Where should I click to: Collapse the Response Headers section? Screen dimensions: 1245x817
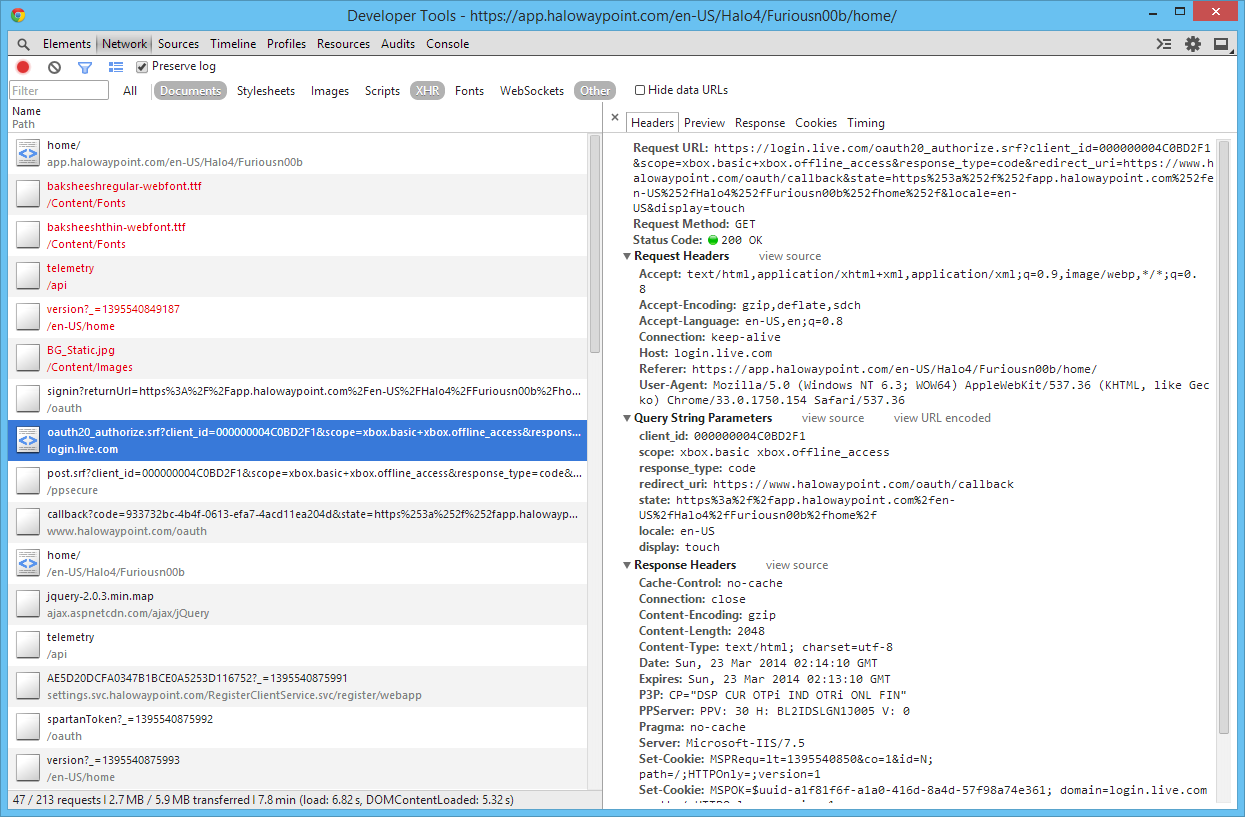coord(628,565)
